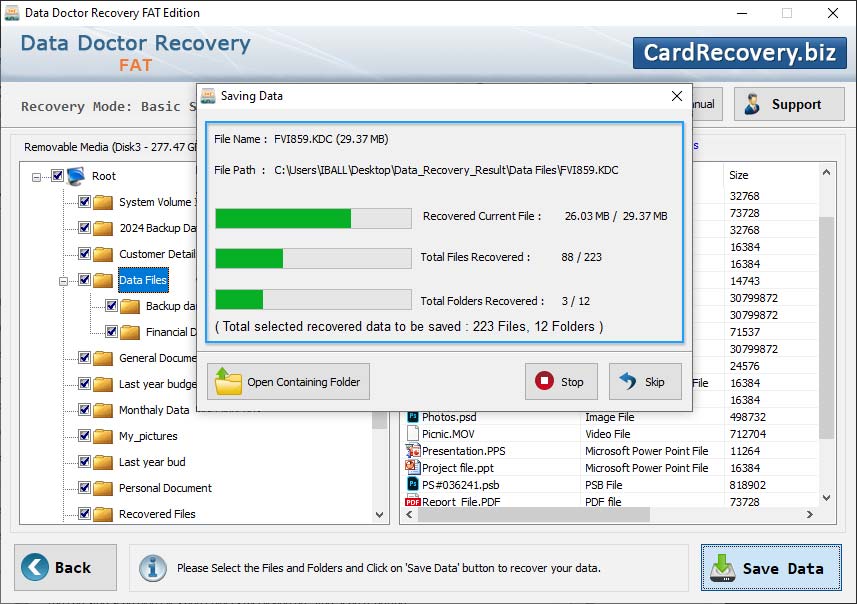Click the Recovered Files folder icon
Image resolution: width=857 pixels, height=604 pixels.
[x=103, y=514]
